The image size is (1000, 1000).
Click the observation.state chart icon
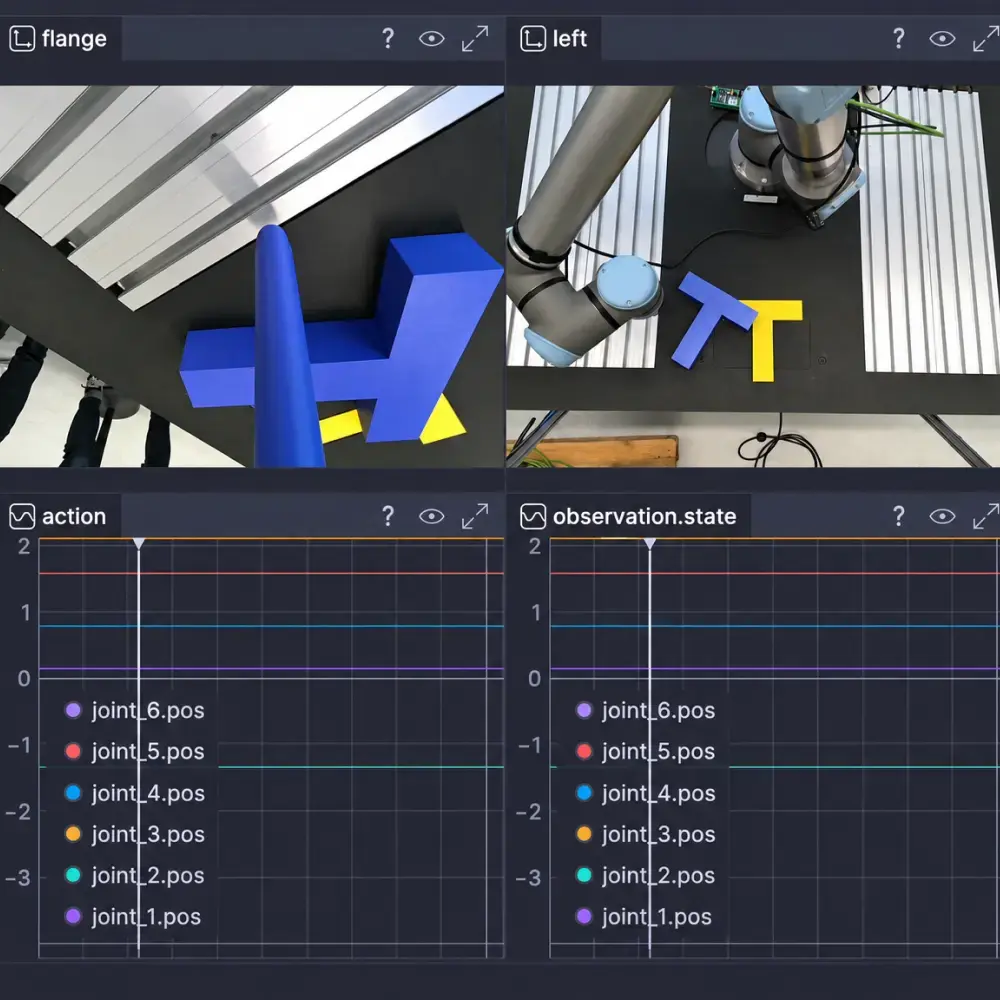533,517
